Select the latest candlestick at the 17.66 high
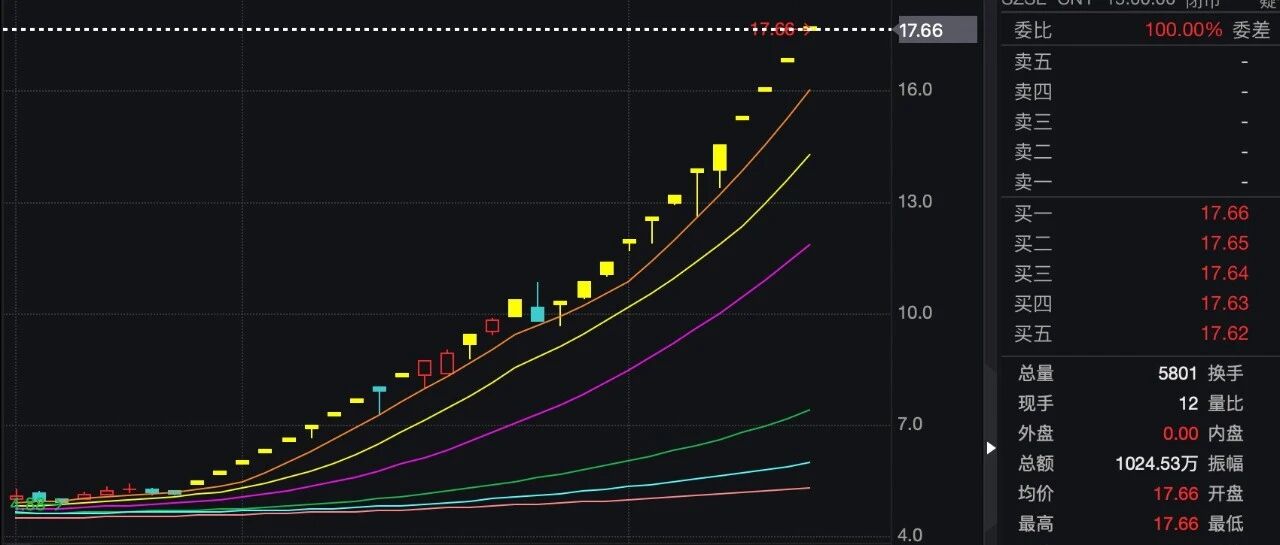This screenshot has height=545, width=1280. tap(811, 29)
